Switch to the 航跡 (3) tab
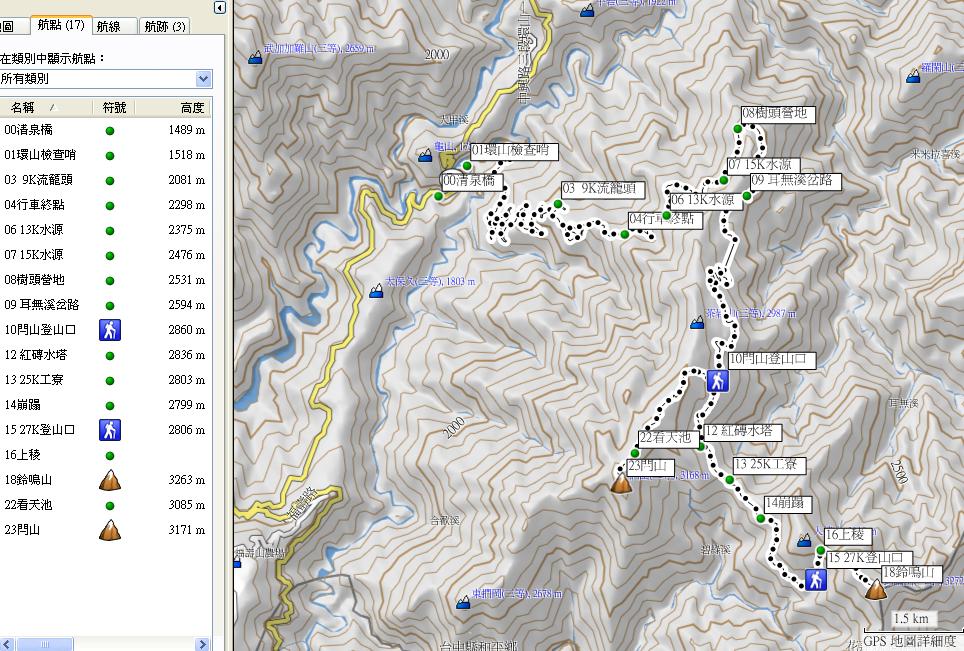This screenshot has height=651, width=964. (164, 26)
